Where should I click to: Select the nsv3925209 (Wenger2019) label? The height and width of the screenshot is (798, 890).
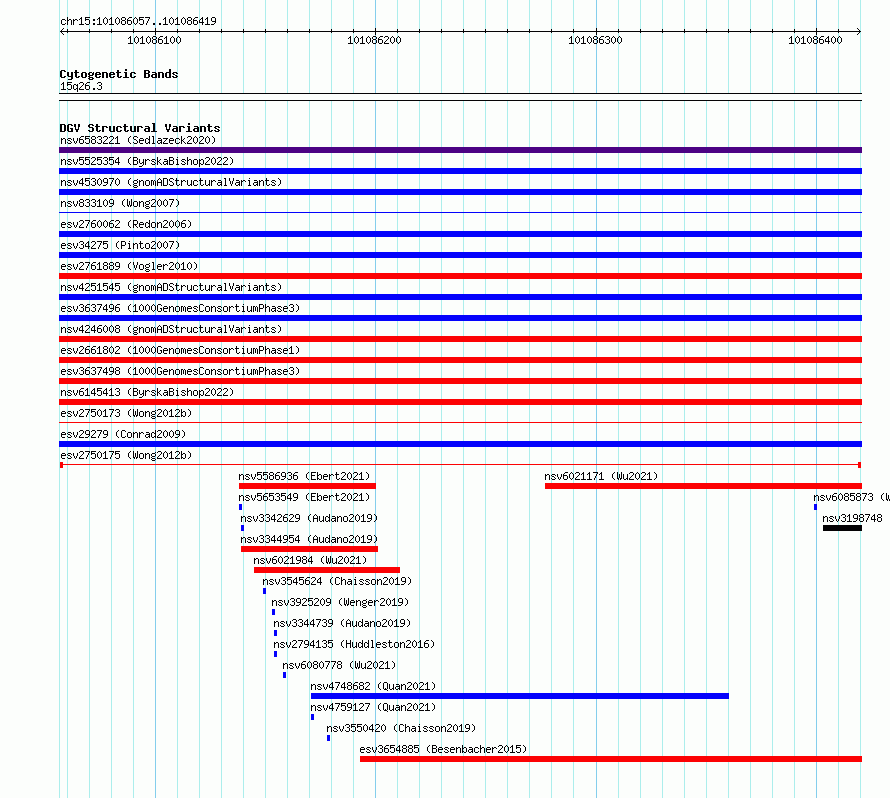(x=340, y=602)
